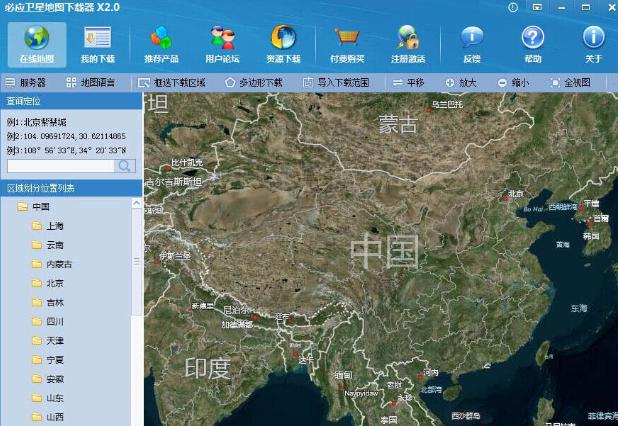Open the 关于 about info icon
Image resolution: width=618 pixels, height=426 pixels.
[594, 43]
